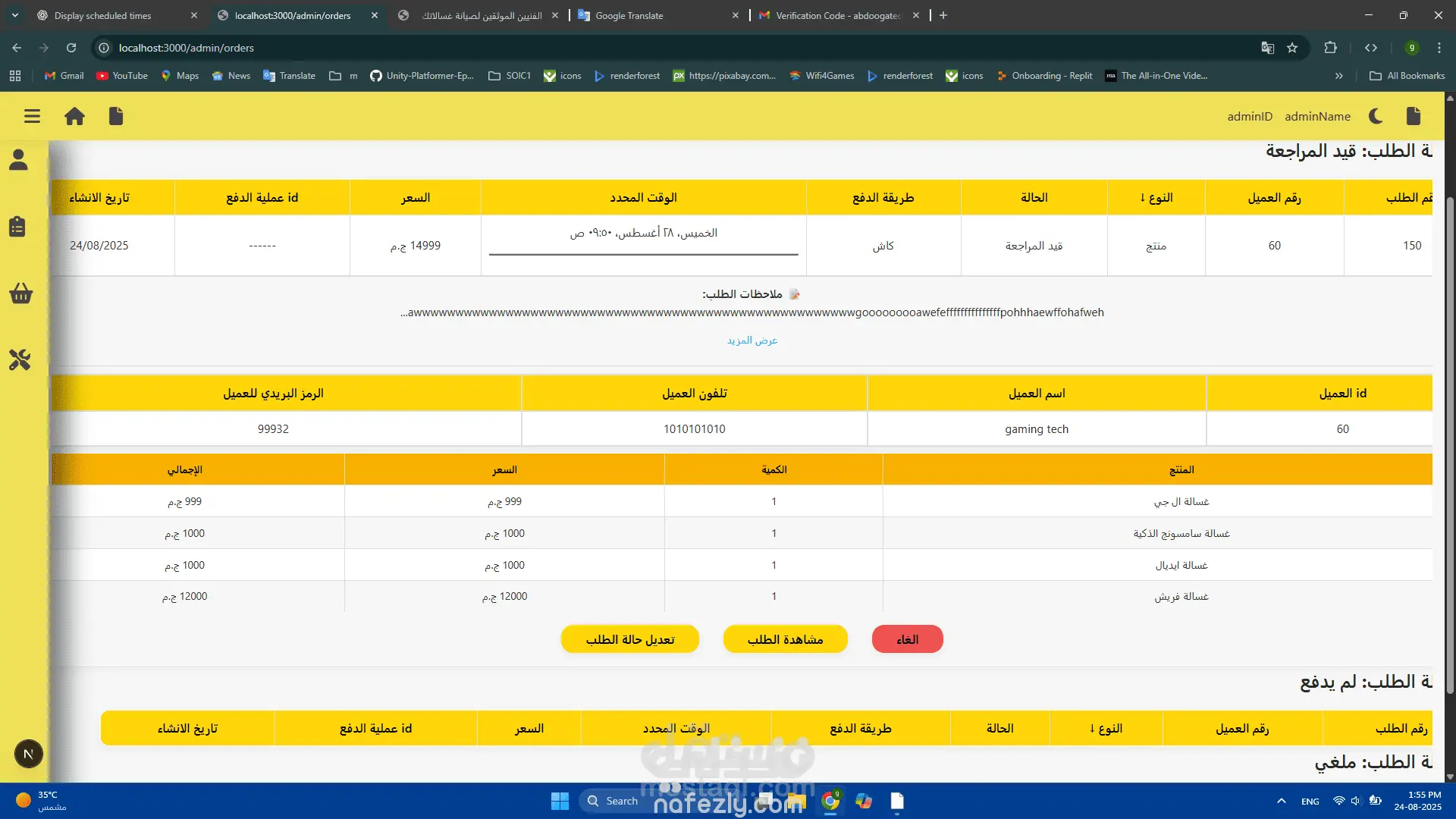Select customer name gaming tech cell

pyautogui.click(x=1037, y=429)
